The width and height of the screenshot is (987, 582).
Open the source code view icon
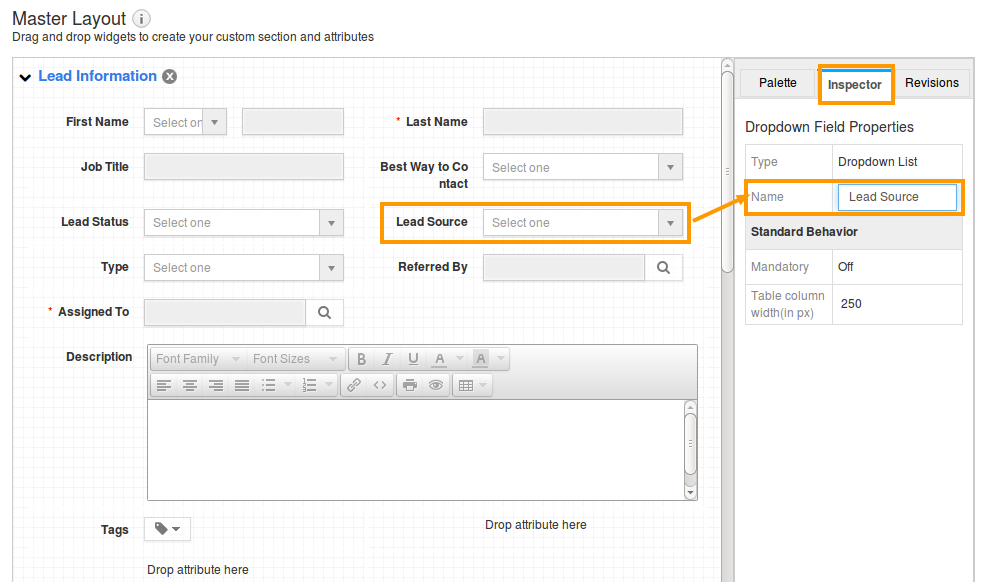point(379,383)
